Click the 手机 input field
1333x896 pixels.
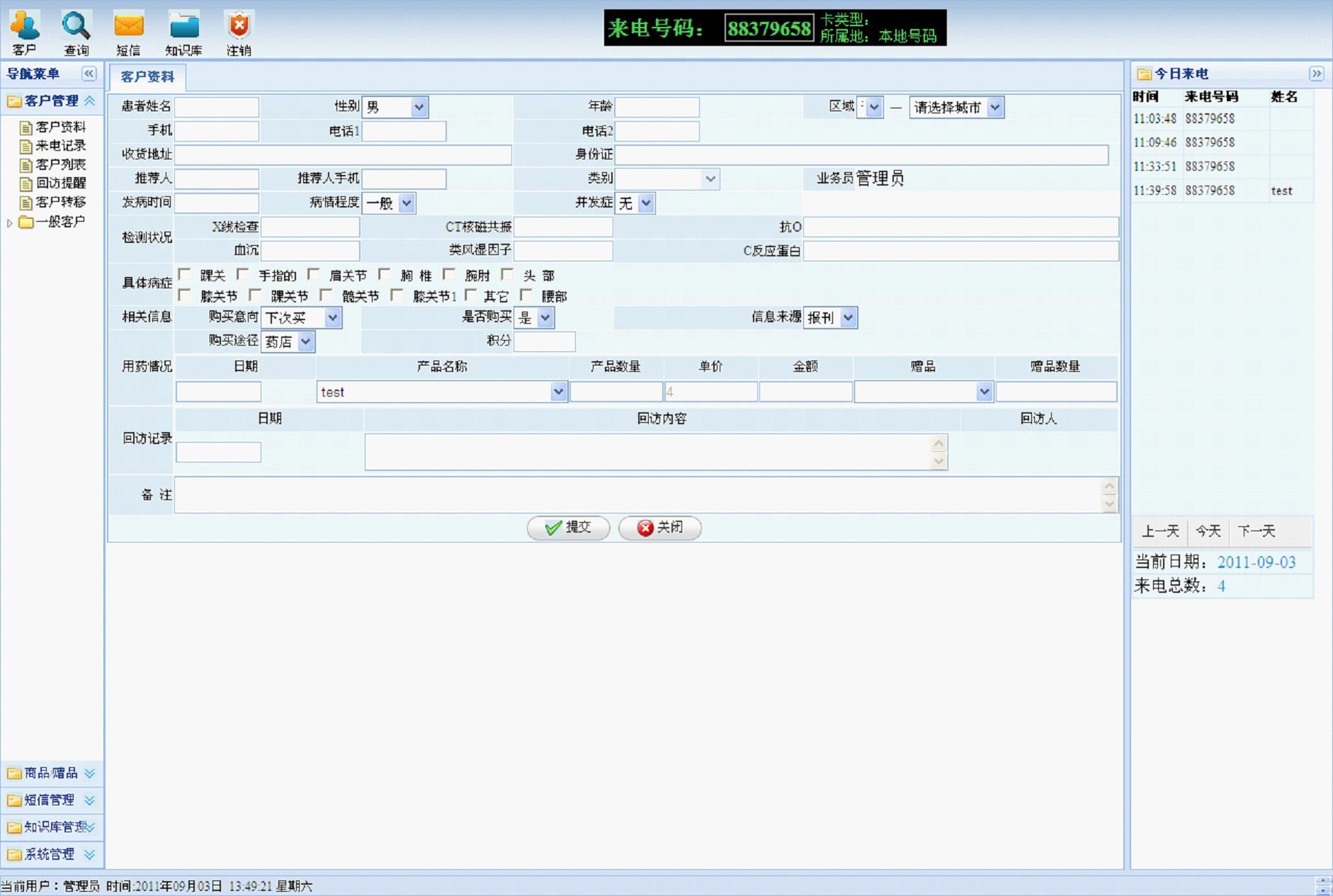point(217,131)
